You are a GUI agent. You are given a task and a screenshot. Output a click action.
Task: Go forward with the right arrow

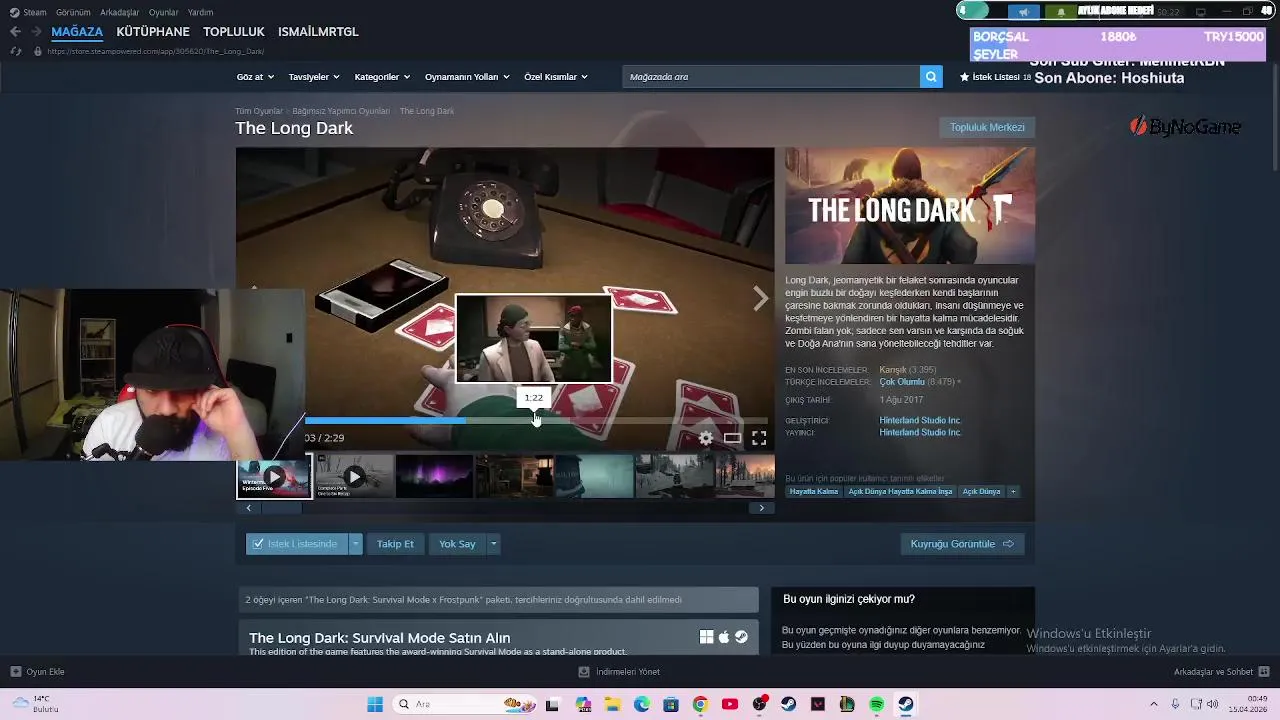click(x=36, y=32)
